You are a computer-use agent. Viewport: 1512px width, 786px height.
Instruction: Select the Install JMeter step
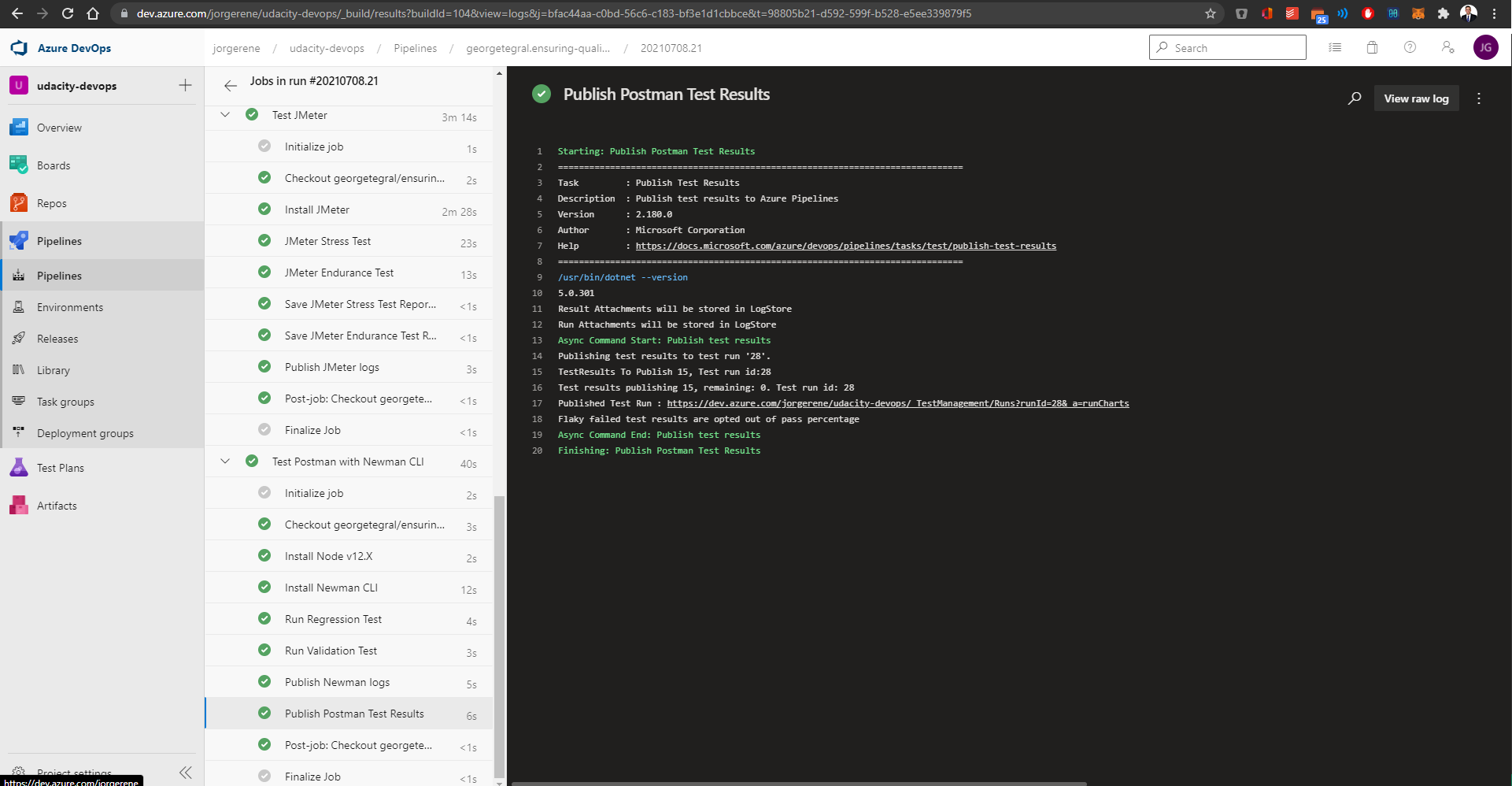click(x=349, y=209)
